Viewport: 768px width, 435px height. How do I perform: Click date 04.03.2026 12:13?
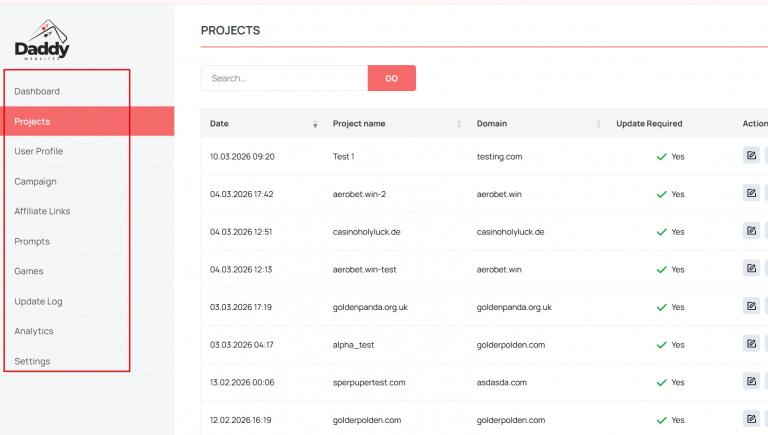241,269
